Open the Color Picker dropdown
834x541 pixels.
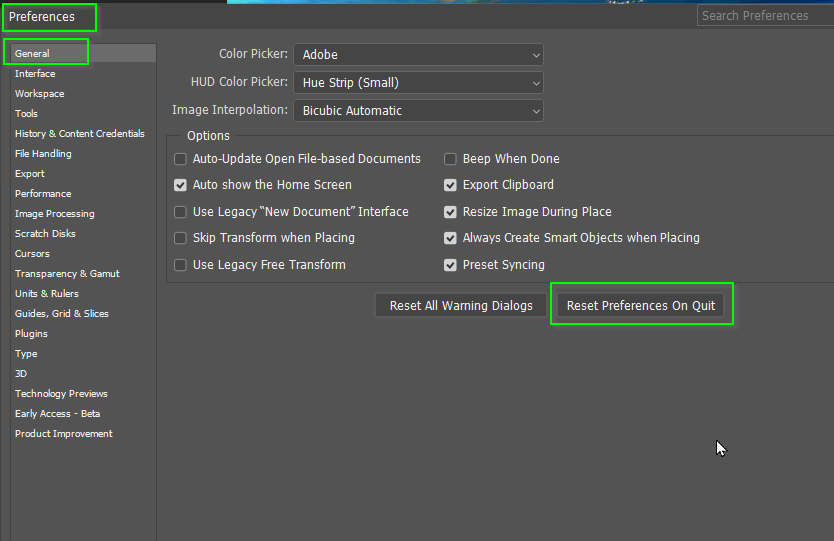click(x=418, y=54)
